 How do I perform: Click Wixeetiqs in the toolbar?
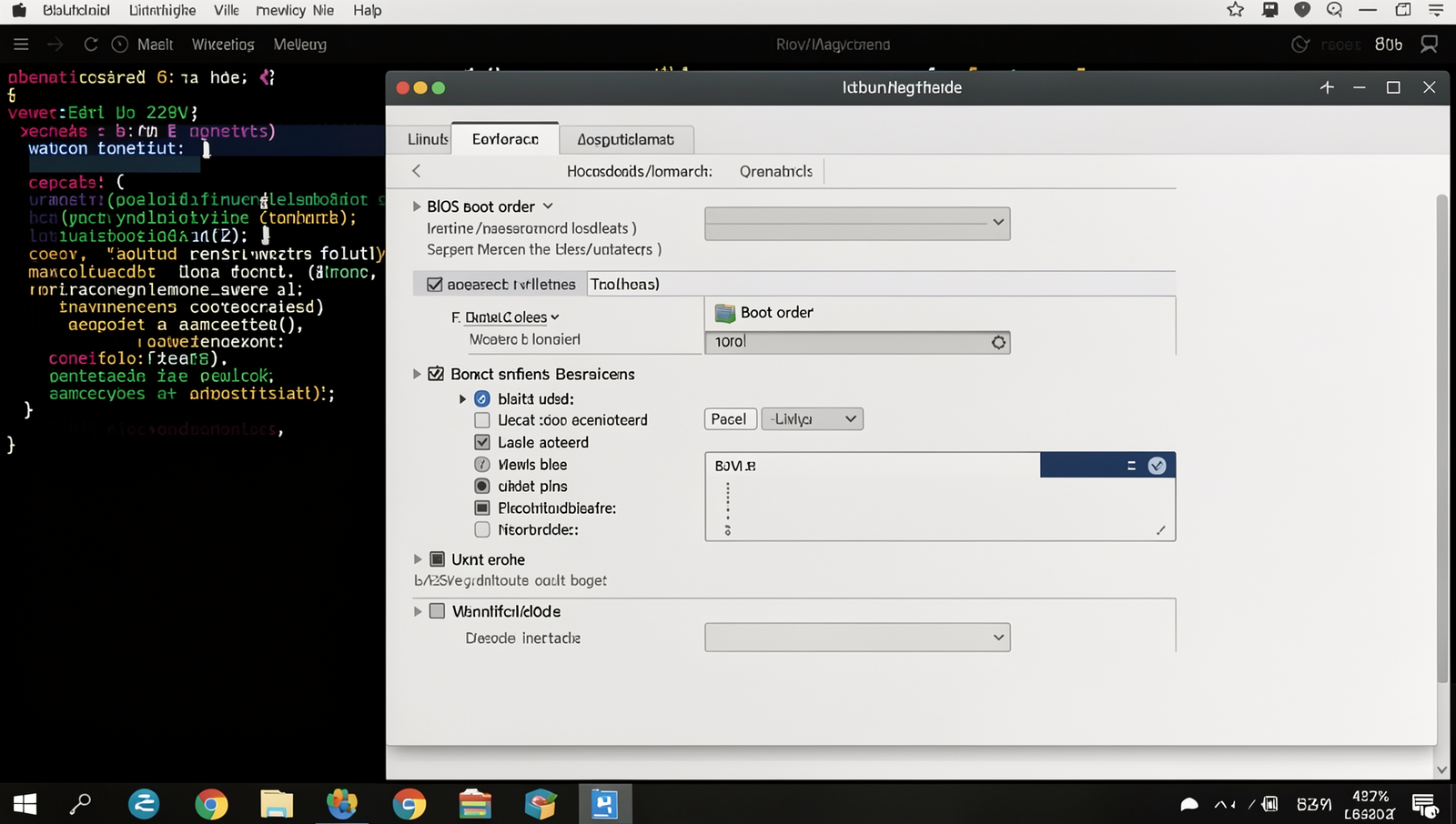click(x=223, y=45)
